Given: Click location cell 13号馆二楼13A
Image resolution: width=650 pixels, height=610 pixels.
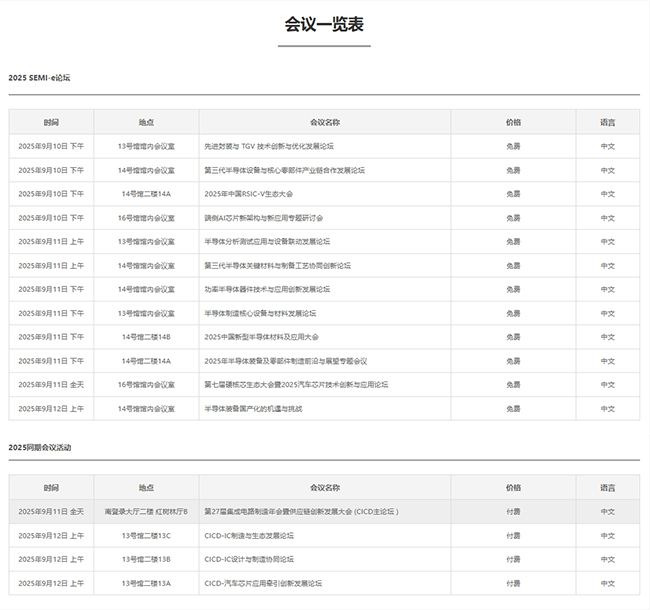Looking at the screenshot, I should click(146, 583).
